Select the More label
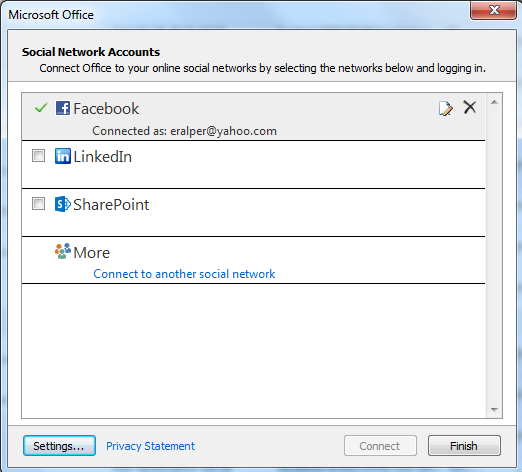Viewport: 522px width, 472px height. click(92, 253)
